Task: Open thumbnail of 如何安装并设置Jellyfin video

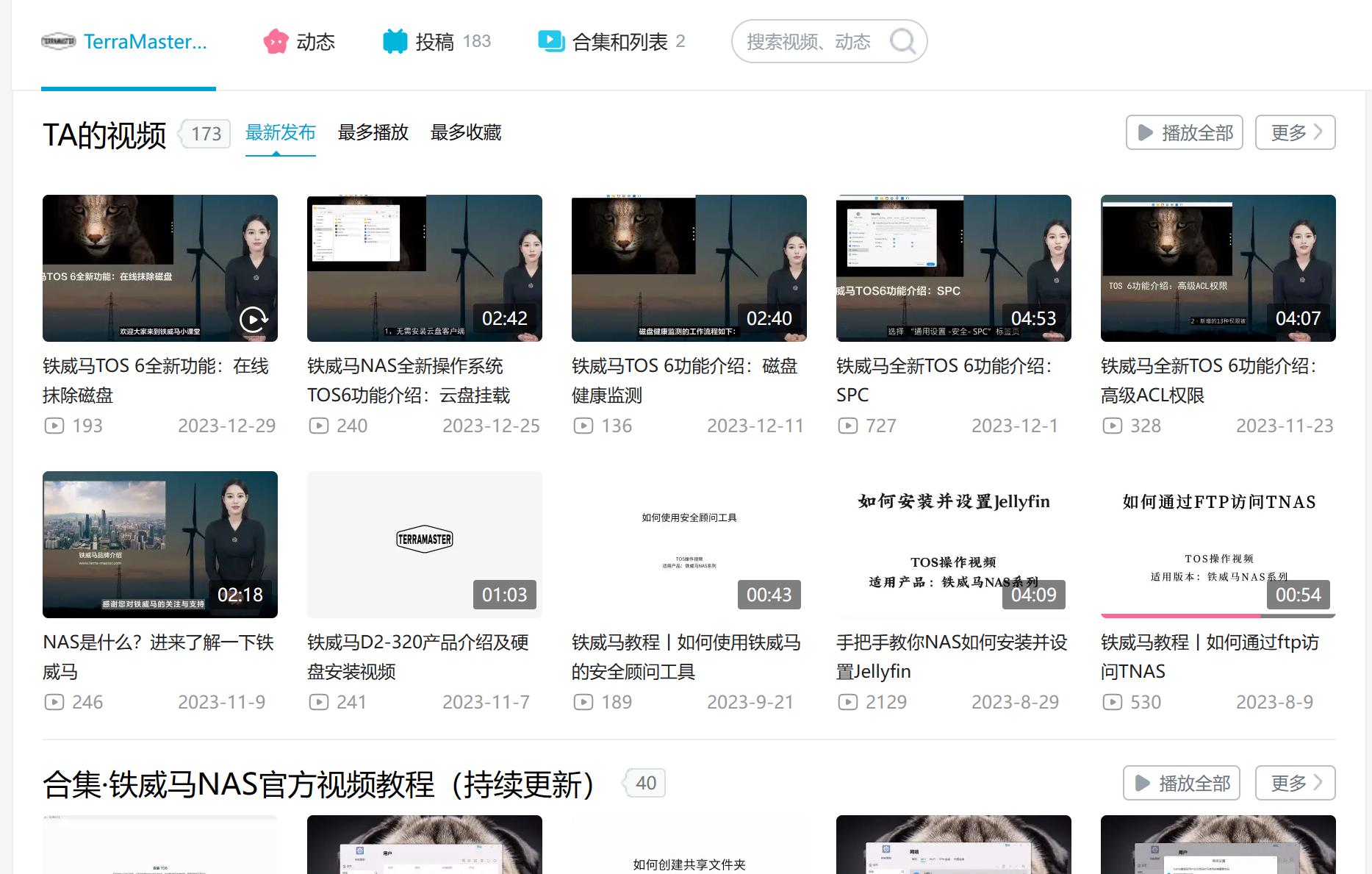Action: pyautogui.click(x=954, y=545)
